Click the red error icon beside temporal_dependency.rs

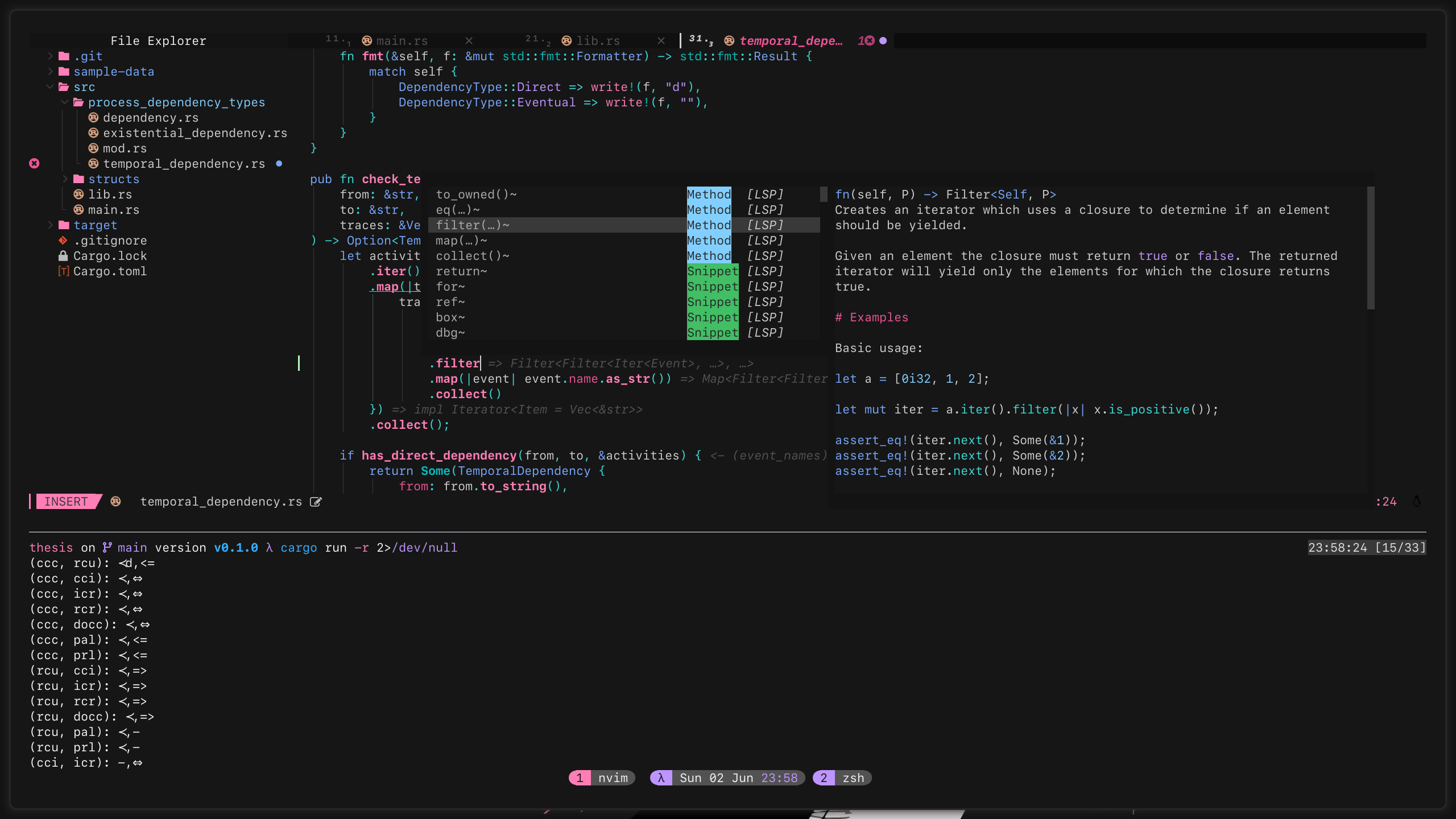click(x=34, y=164)
